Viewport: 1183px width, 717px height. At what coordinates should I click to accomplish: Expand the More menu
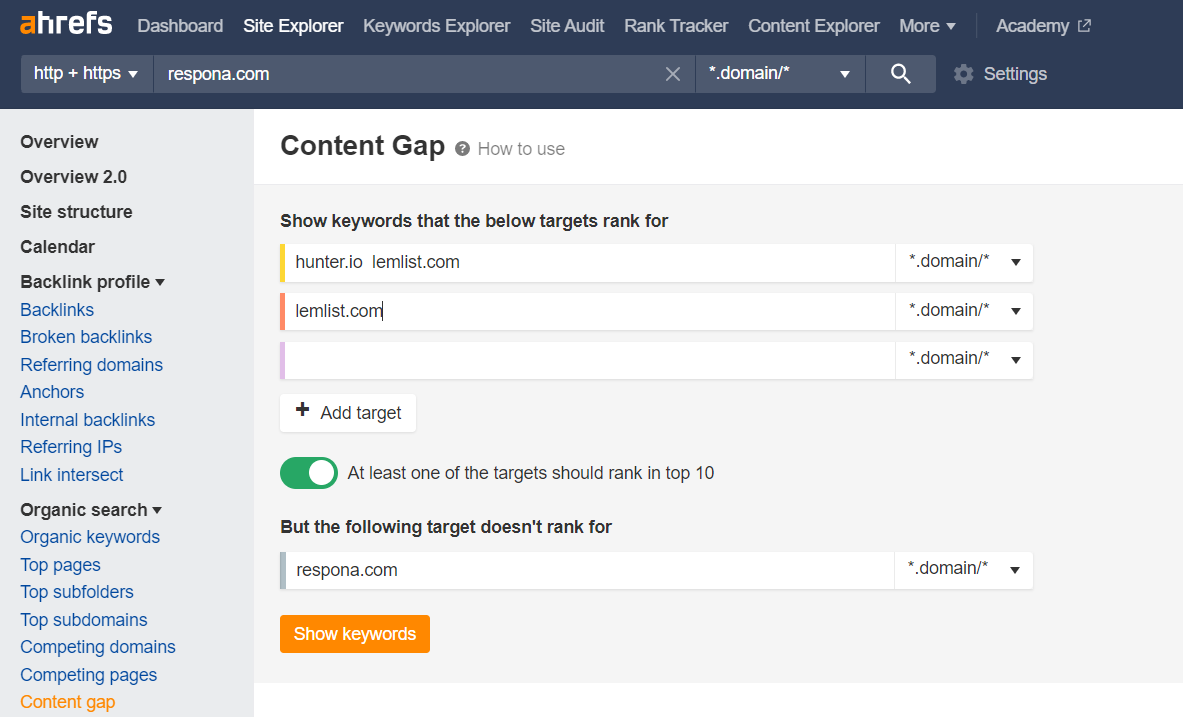pyautogui.click(x=927, y=26)
